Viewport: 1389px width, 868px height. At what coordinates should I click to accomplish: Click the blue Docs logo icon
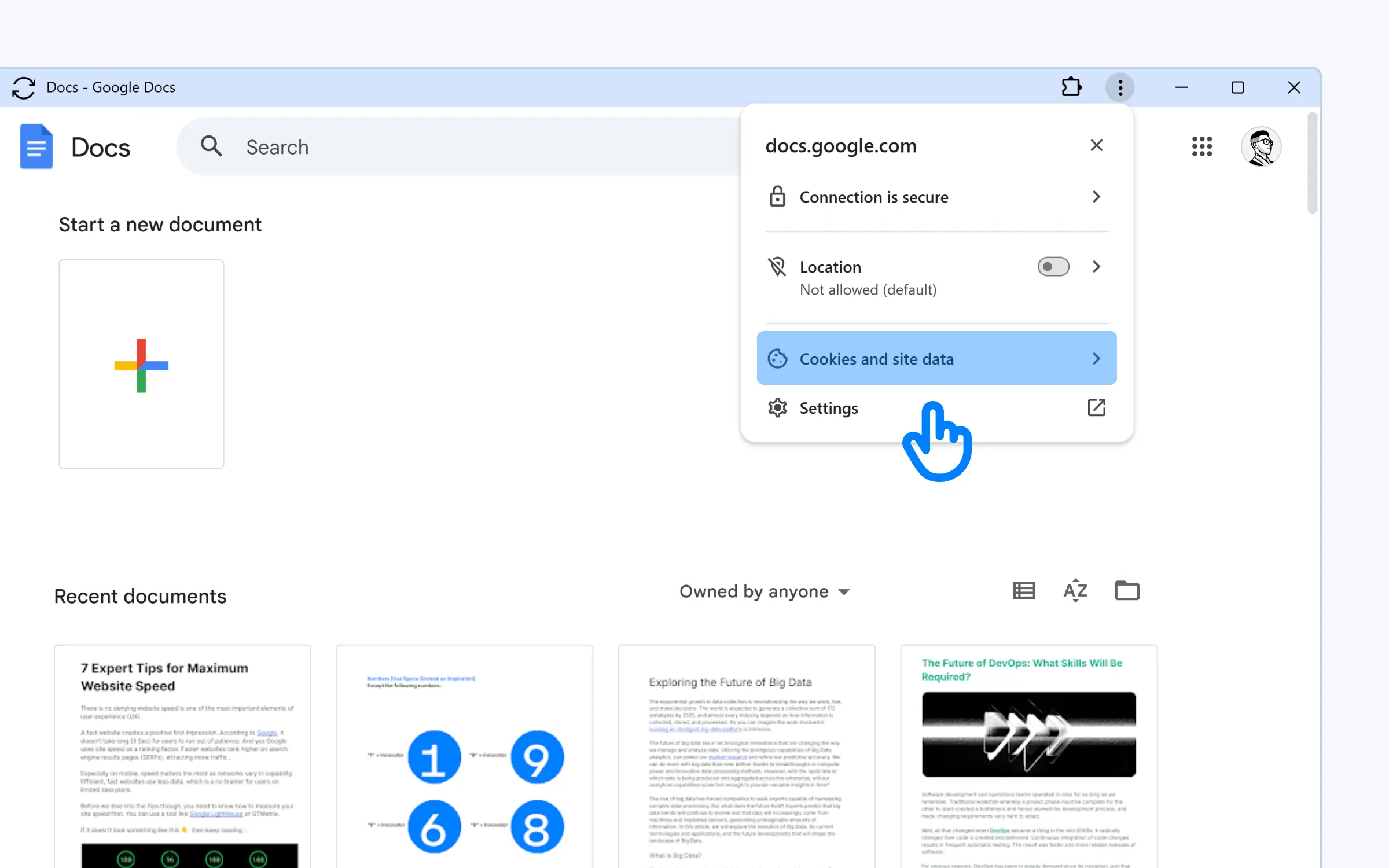click(x=36, y=146)
